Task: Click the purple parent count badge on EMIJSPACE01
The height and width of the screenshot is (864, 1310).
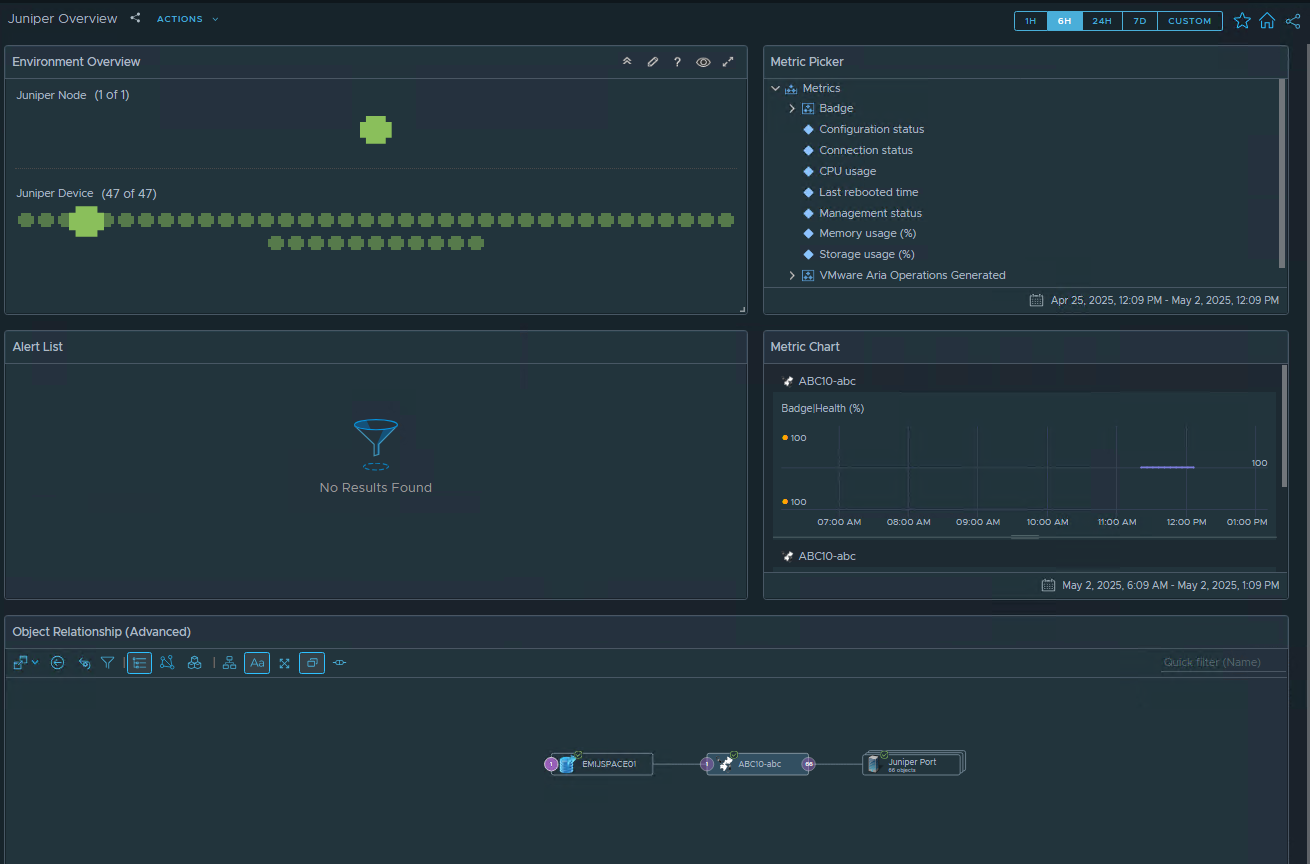Action: tap(551, 764)
